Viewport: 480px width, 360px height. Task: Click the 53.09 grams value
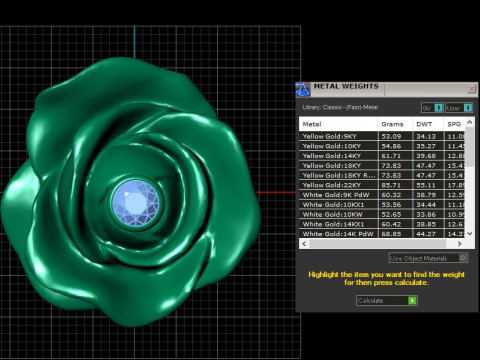click(x=391, y=136)
